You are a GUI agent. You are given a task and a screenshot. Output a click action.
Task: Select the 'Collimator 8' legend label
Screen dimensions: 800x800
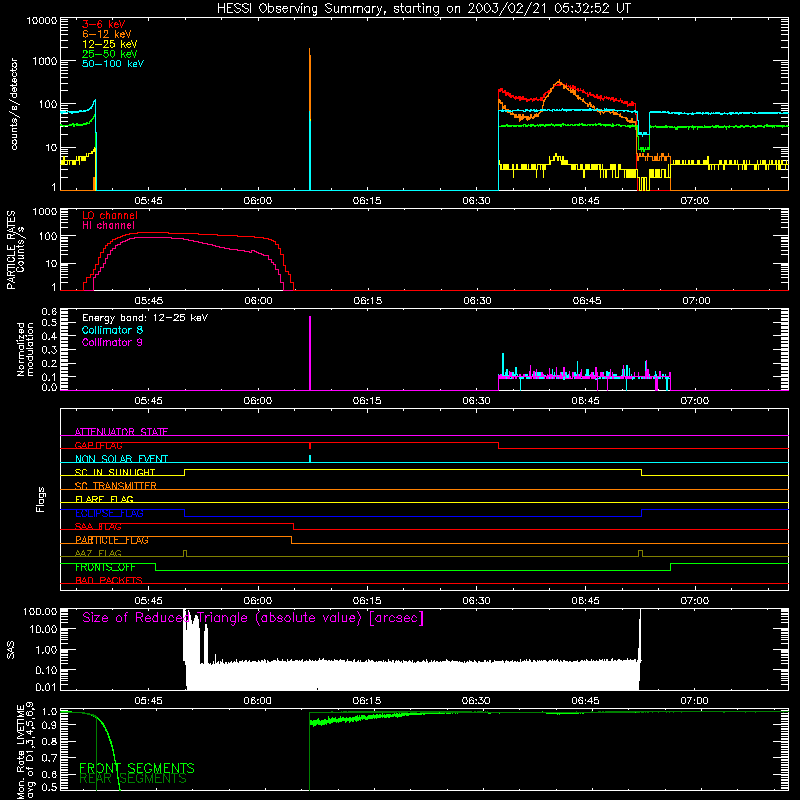[112, 330]
